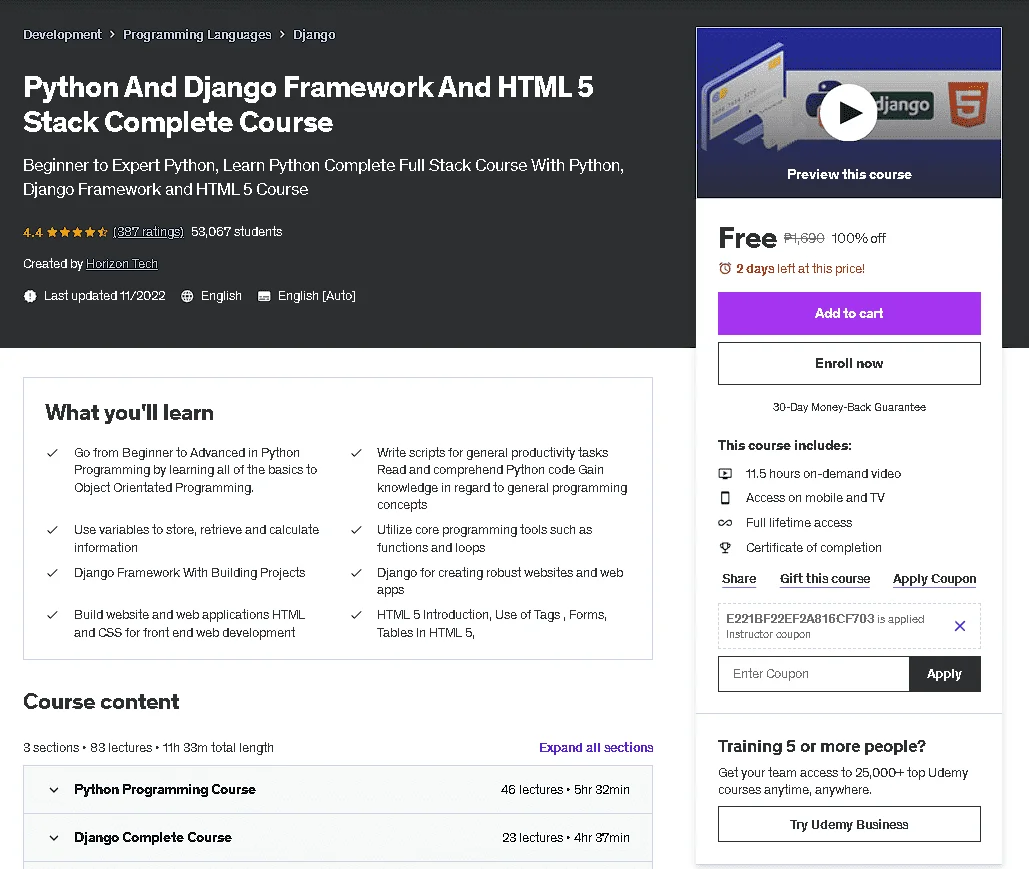
Task: Click checkmark beside Build website and web applications
Action: [52, 615]
